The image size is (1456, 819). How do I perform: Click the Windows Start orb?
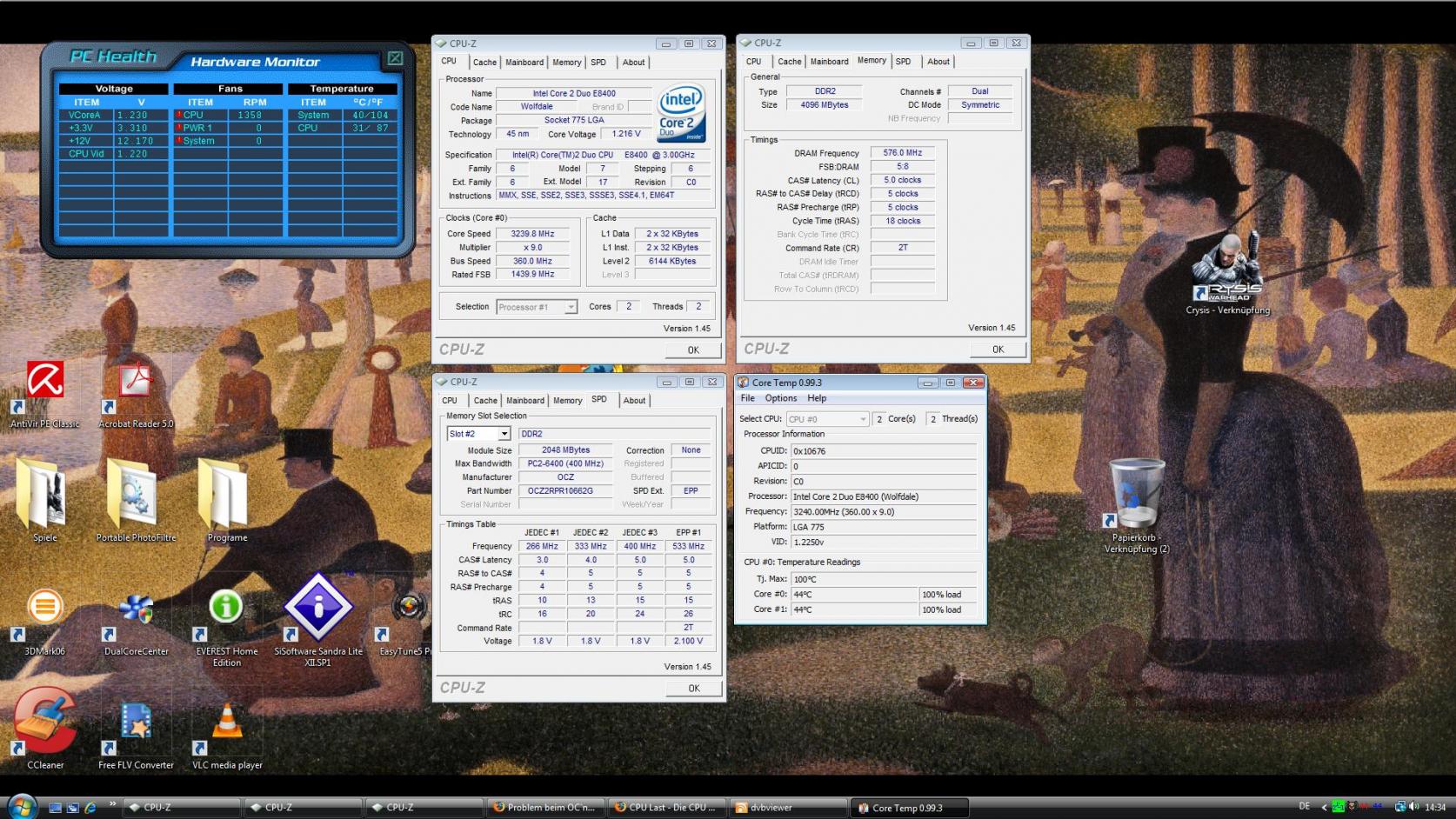(22, 806)
